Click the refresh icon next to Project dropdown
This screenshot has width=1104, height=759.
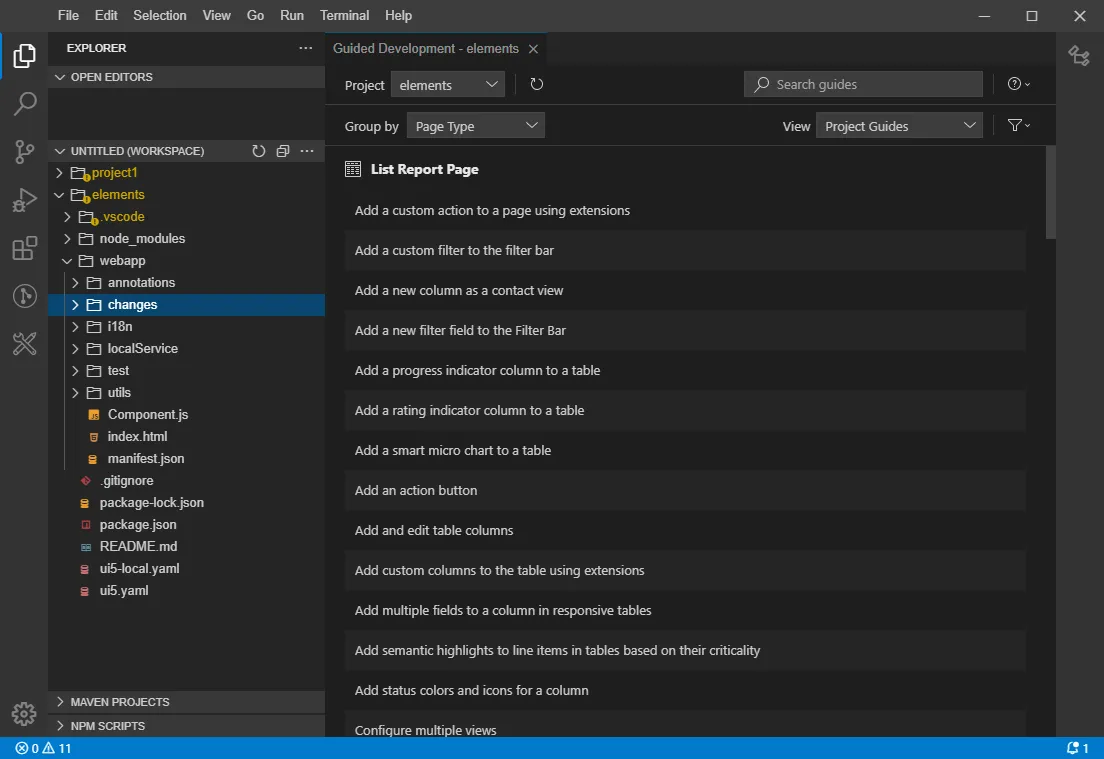[537, 85]
